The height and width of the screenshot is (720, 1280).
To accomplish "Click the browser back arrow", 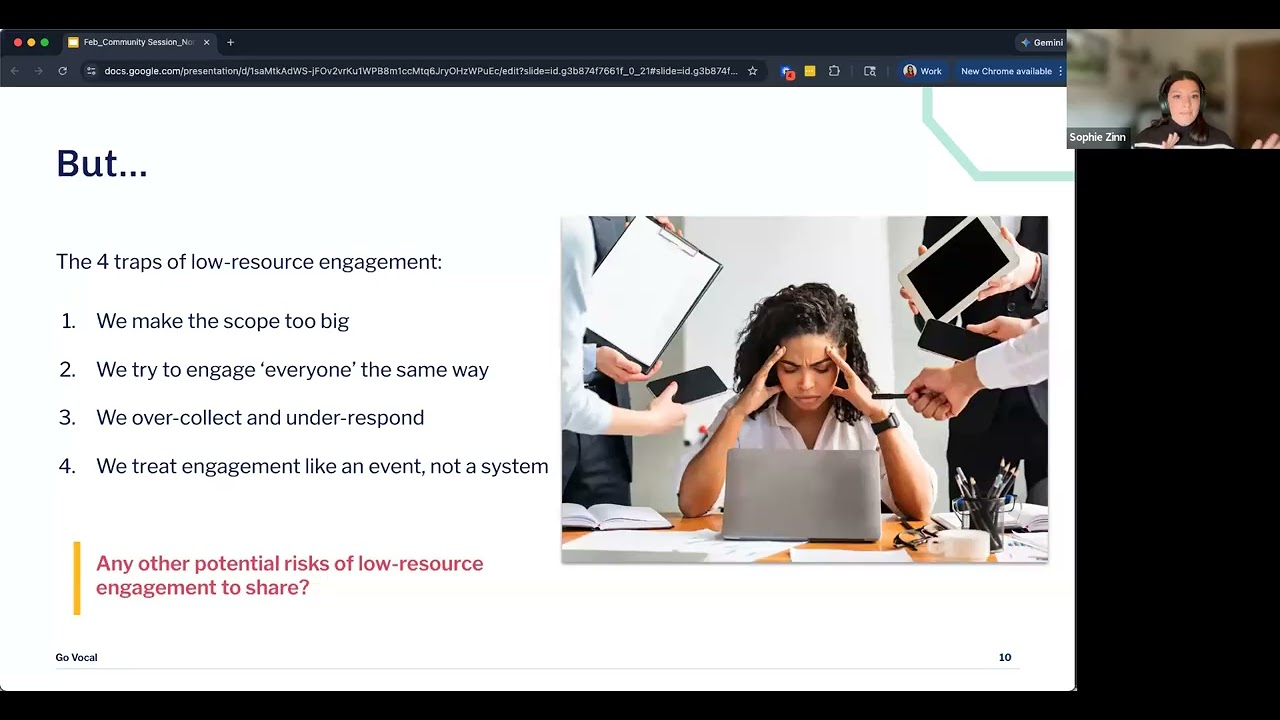I will 15,71.
